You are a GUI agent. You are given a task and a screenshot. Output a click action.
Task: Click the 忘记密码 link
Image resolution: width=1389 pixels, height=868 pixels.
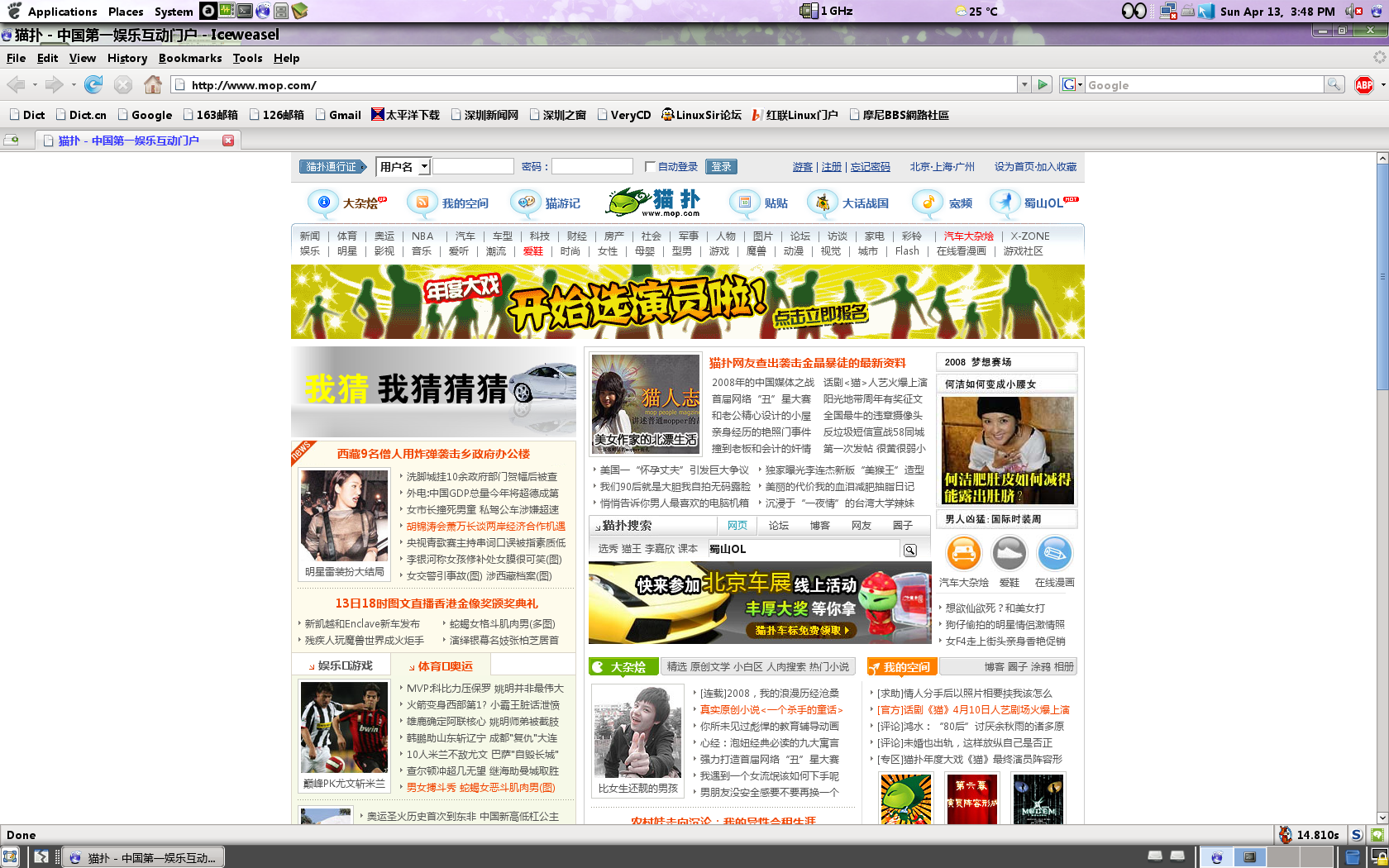point(871,167)
